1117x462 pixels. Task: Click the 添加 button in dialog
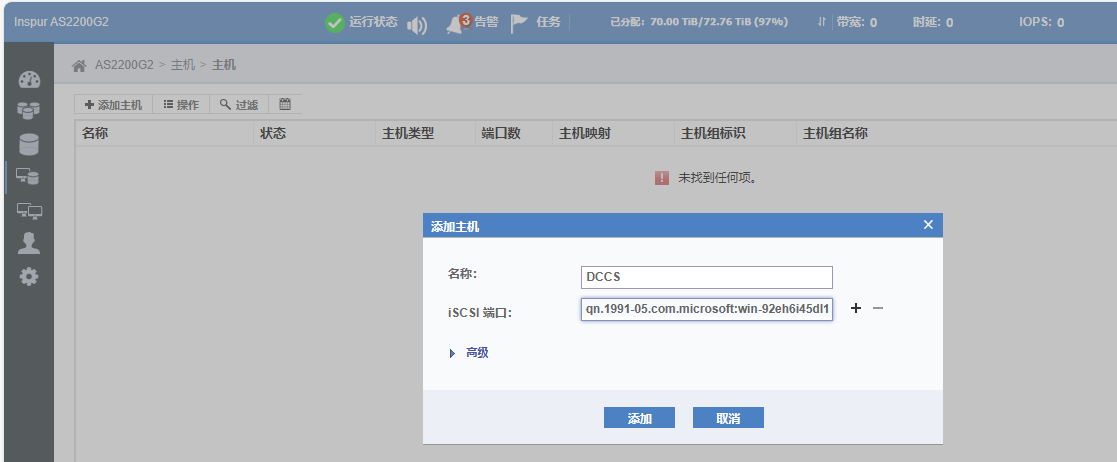click(x=639, y=418)
